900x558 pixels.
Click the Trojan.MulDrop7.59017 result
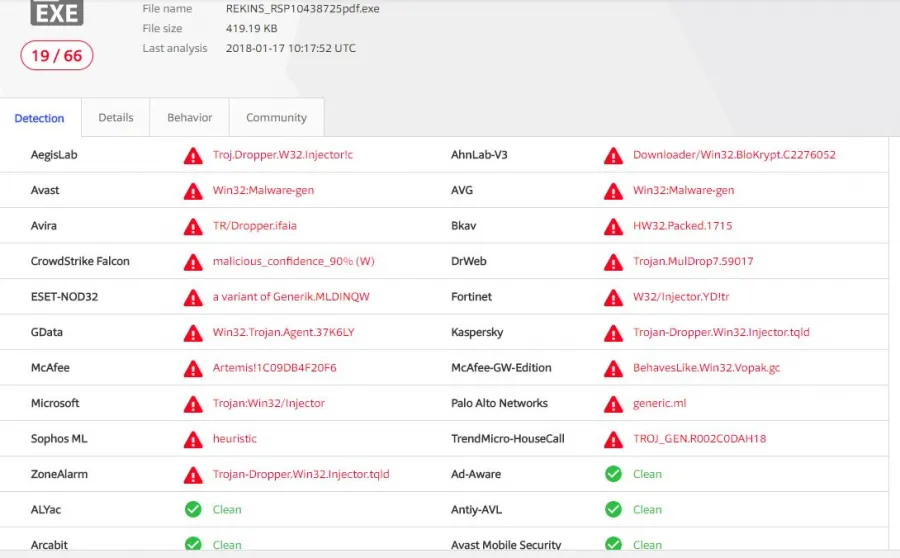tap(693, 261)
